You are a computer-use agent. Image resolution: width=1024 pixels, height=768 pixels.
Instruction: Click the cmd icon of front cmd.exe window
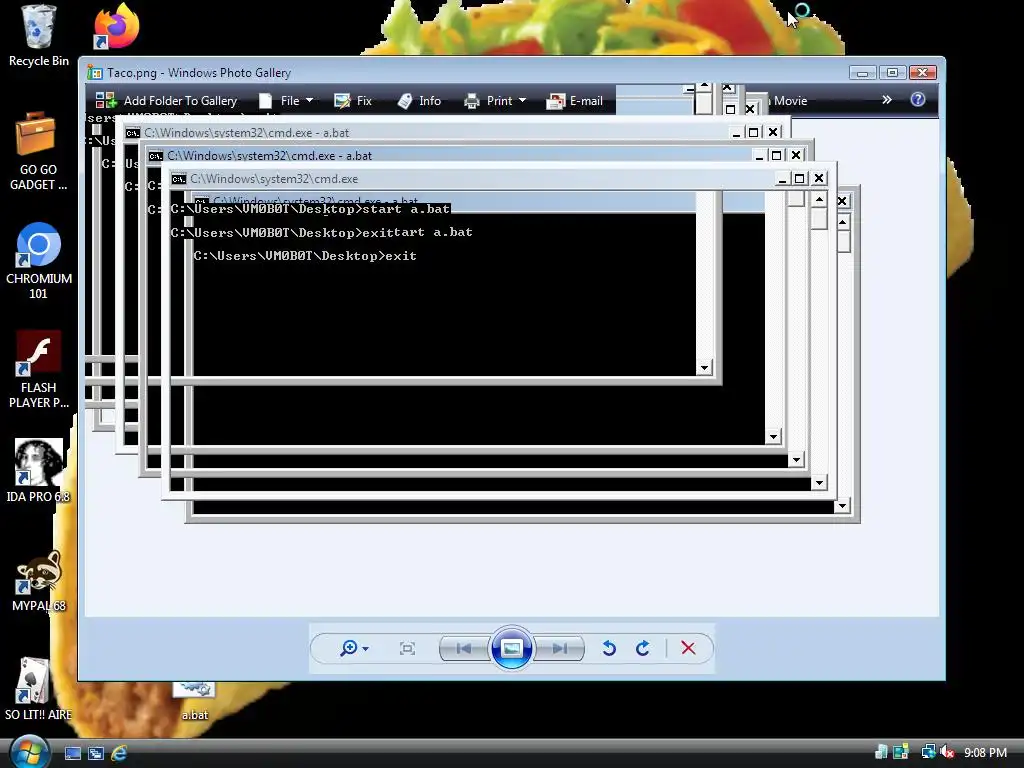click(178, 179)
